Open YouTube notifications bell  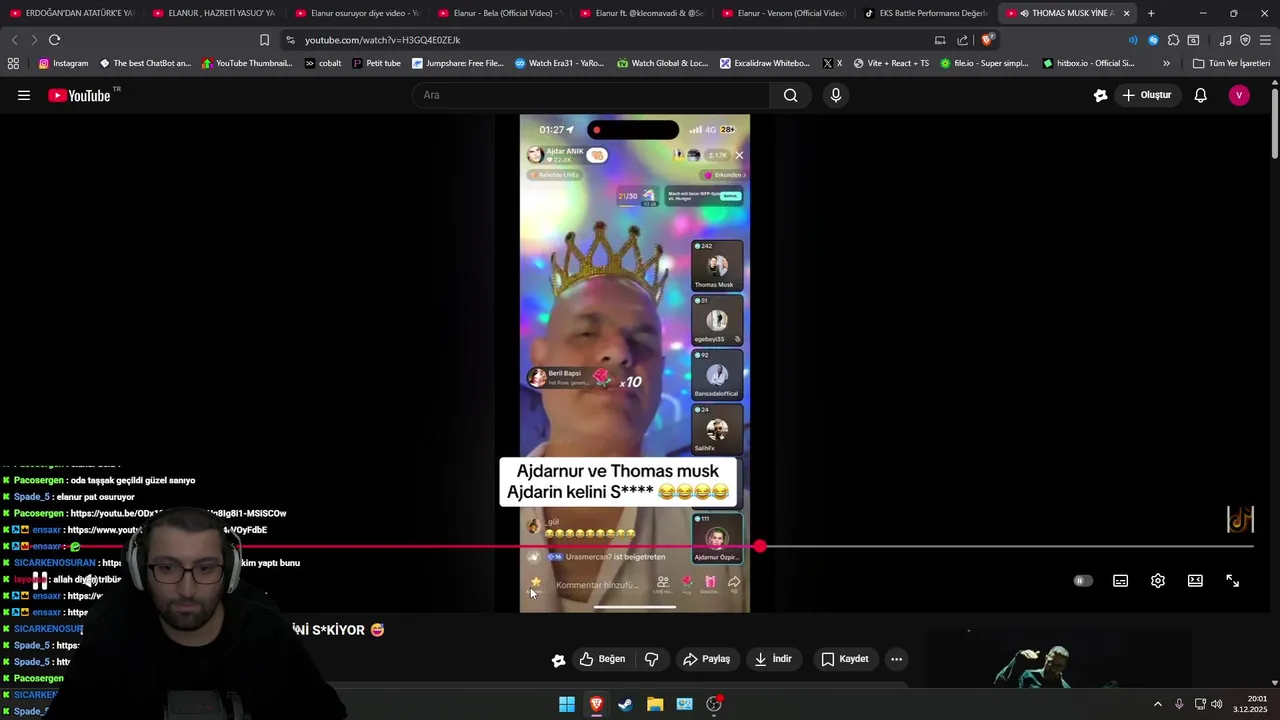click(1200, 95)
